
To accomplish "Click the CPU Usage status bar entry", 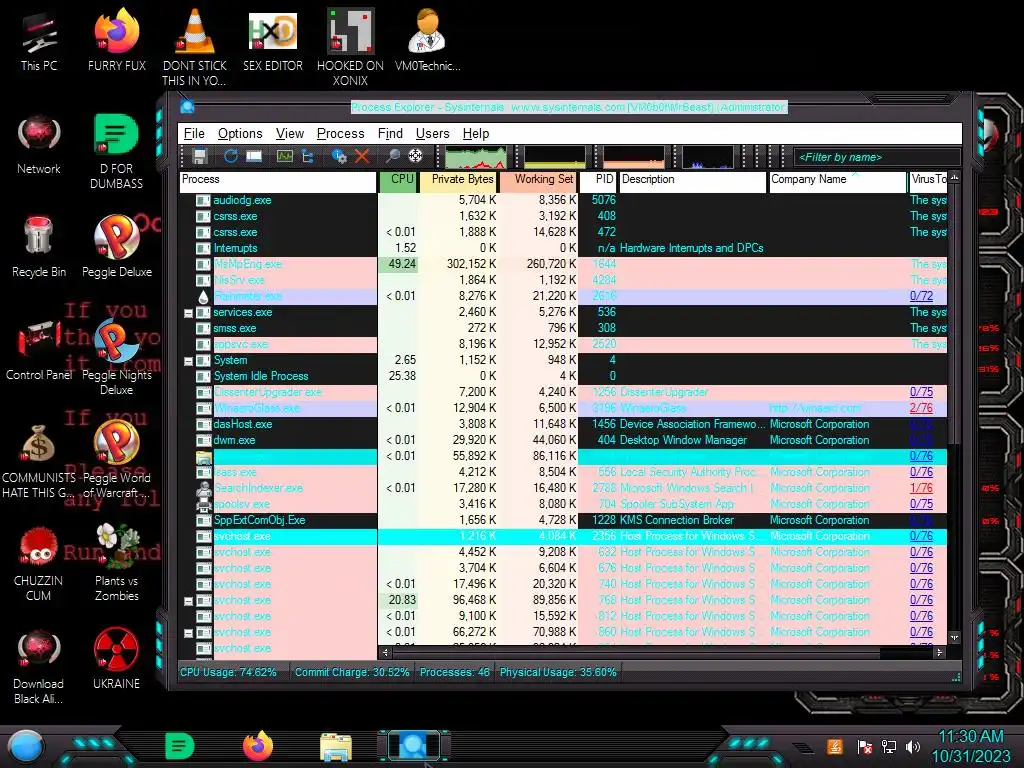I will pos(228,672).
